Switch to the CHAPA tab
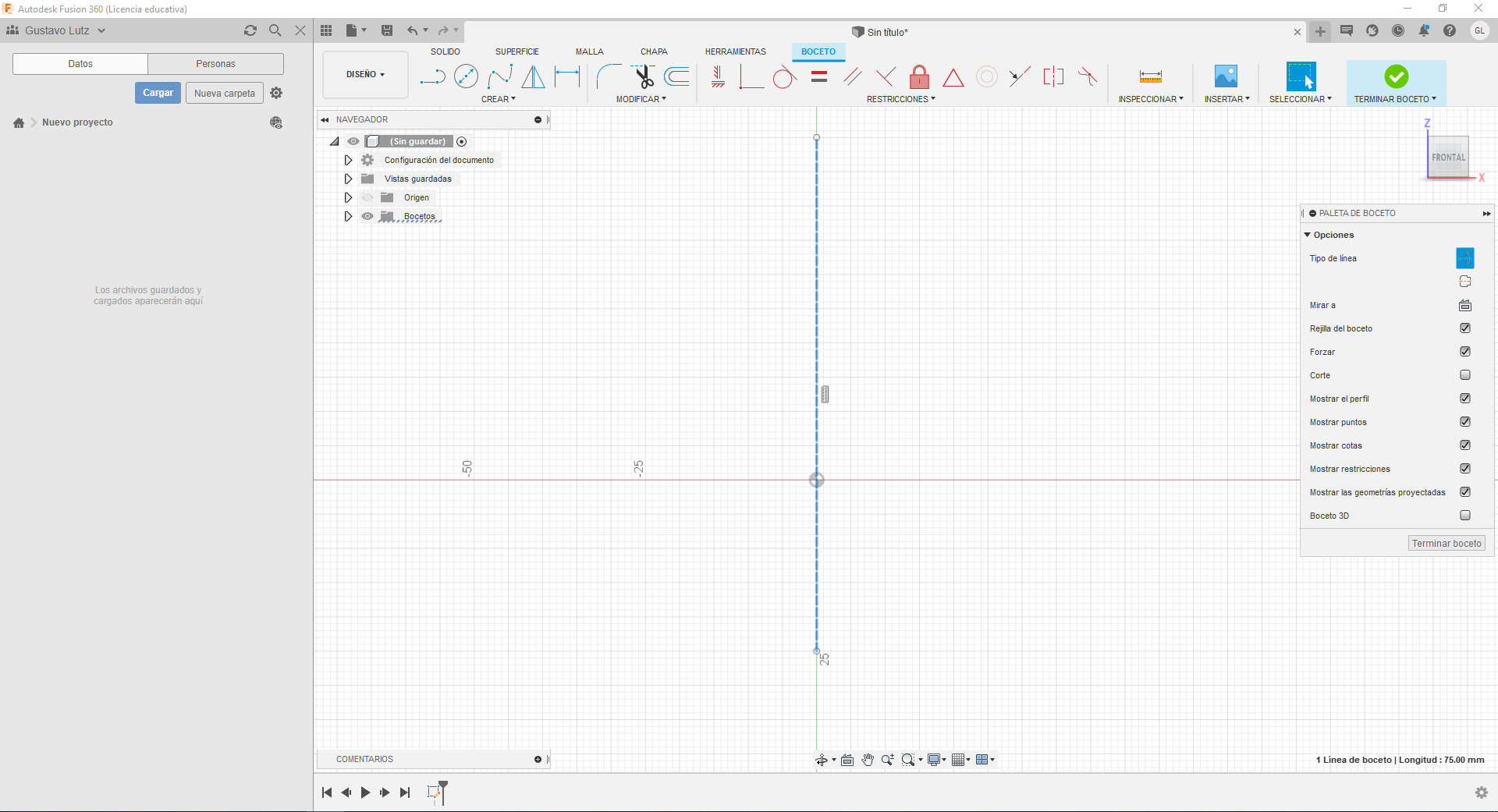This screenshot has height=812, width=1498. pyautogui.click(x=654, y=51)
